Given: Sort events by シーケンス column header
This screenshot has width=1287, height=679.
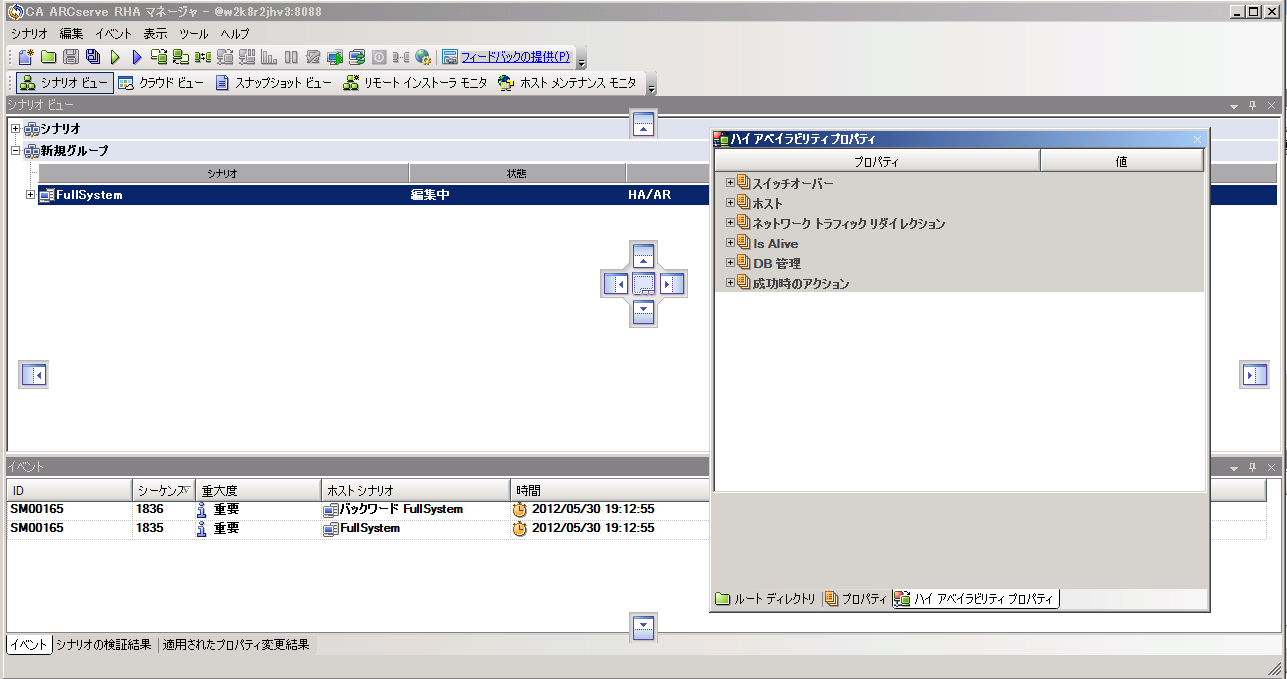Looking at the screenshot, I should point(164,490).
